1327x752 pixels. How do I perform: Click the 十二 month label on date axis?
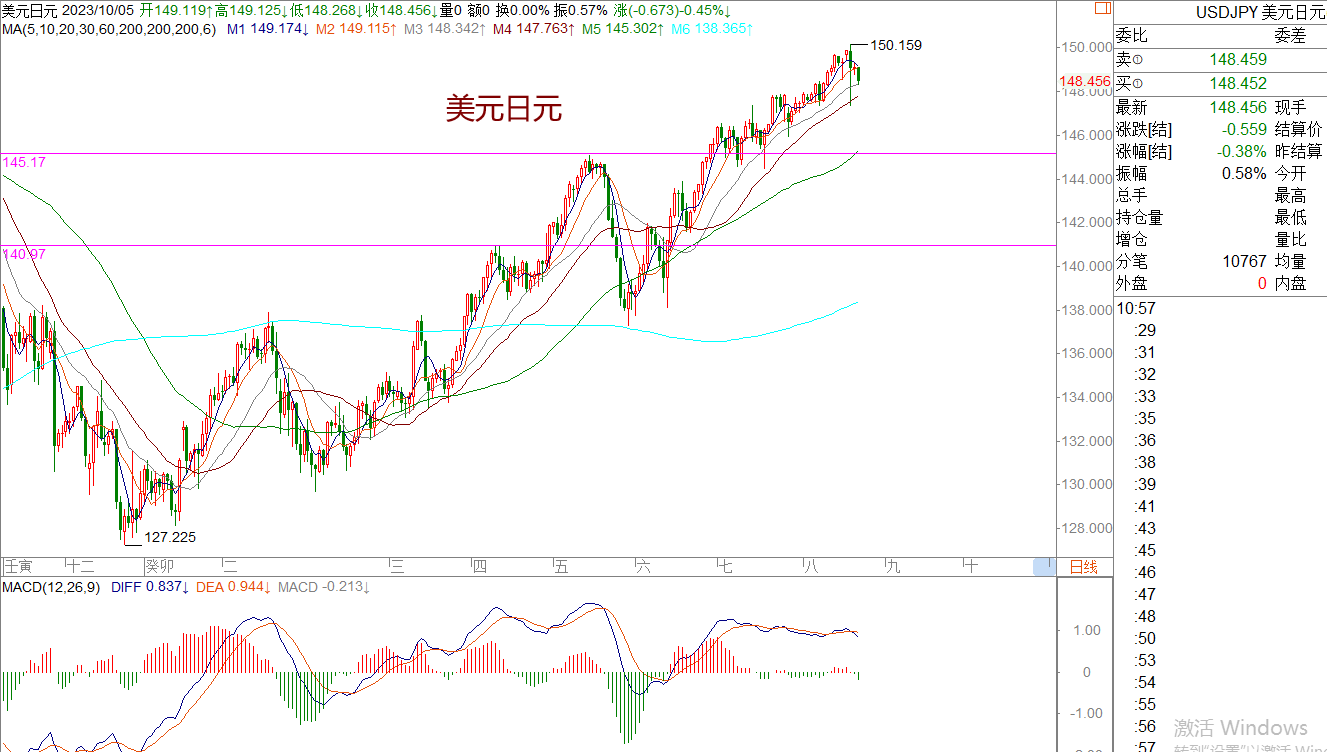click(79, 567)
